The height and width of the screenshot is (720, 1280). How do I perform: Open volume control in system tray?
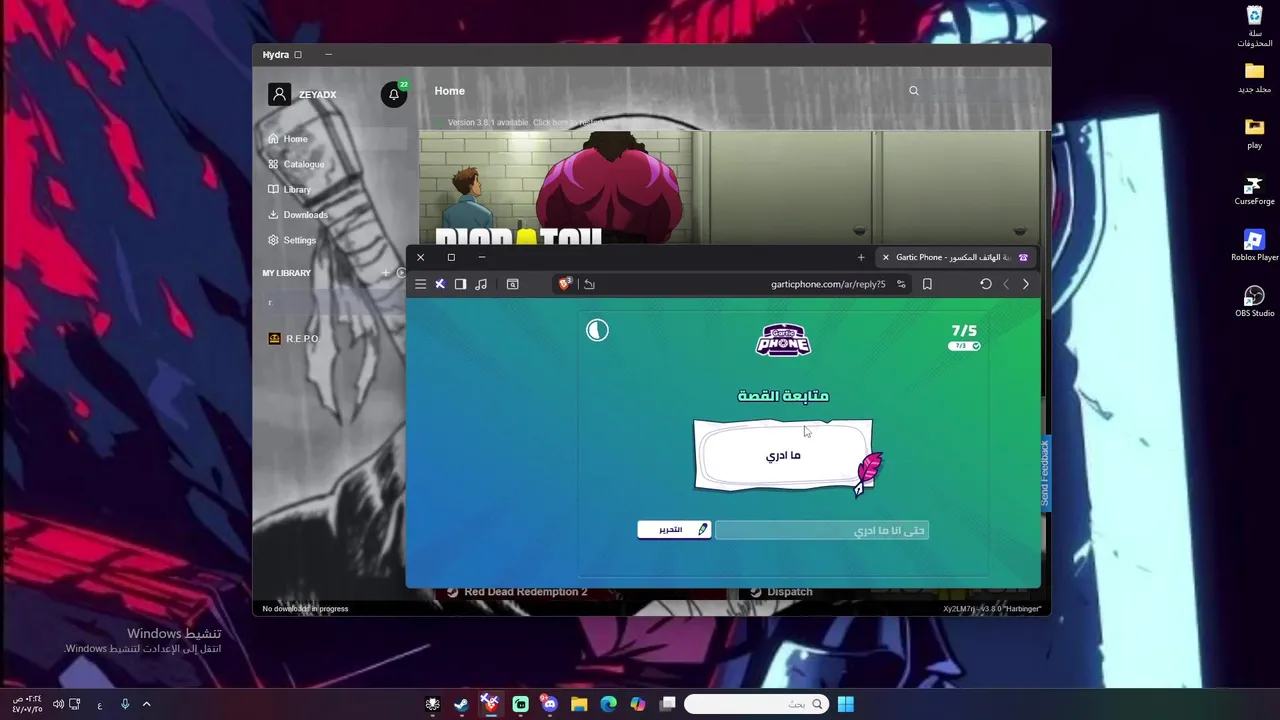(59, 704)
